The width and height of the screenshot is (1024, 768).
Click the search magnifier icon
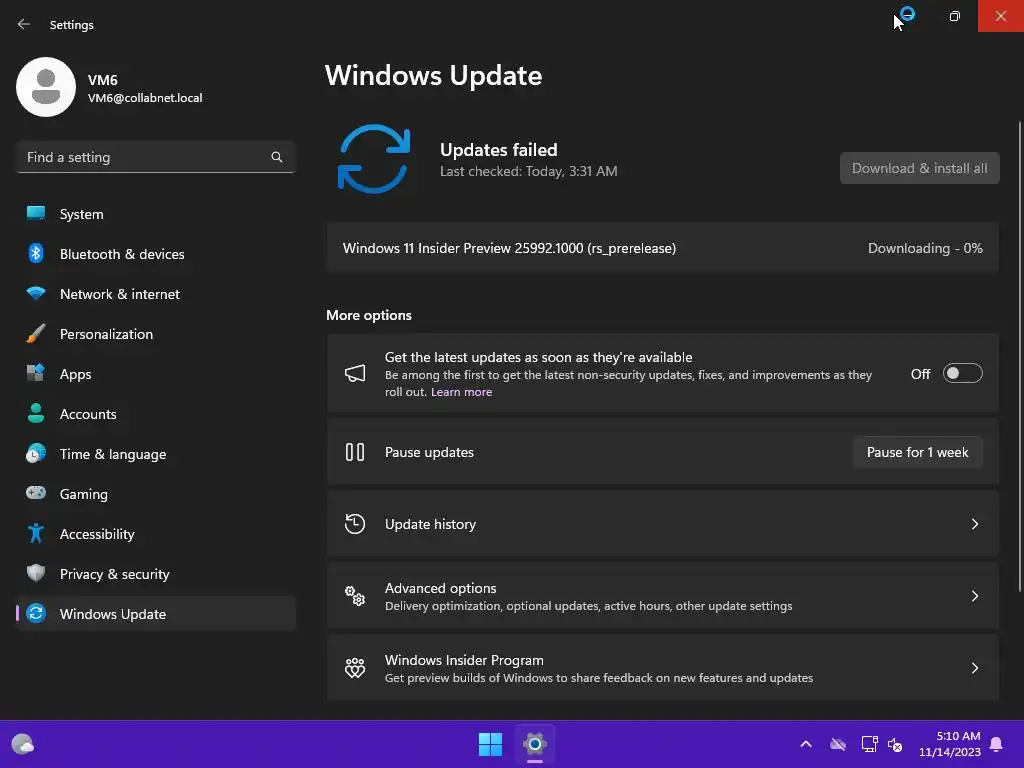(277, 157)
